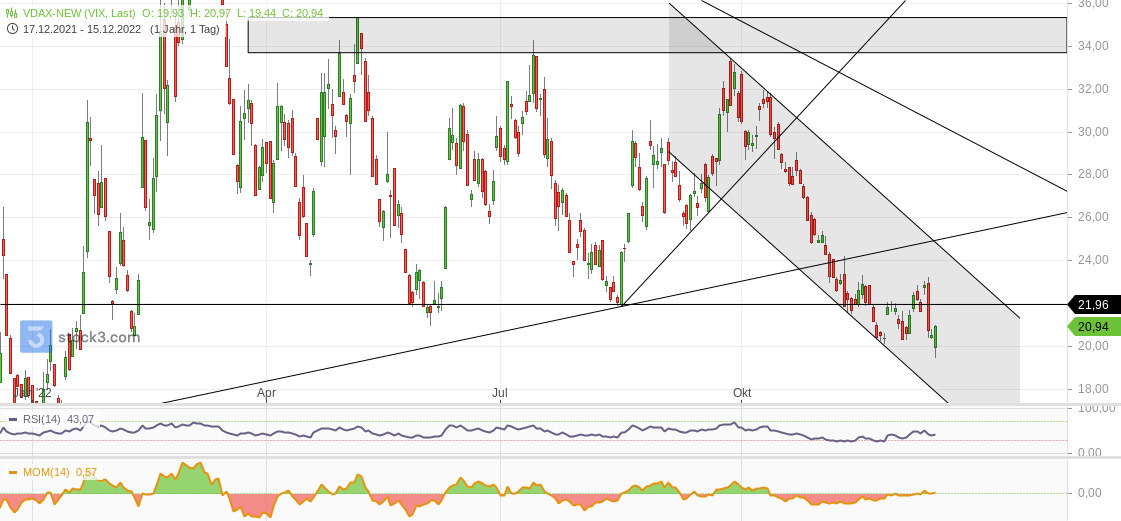Click the green 20,94 current price label
Image resolution: width=1121 pixels, height=521 pixels.
point(1092,327)
